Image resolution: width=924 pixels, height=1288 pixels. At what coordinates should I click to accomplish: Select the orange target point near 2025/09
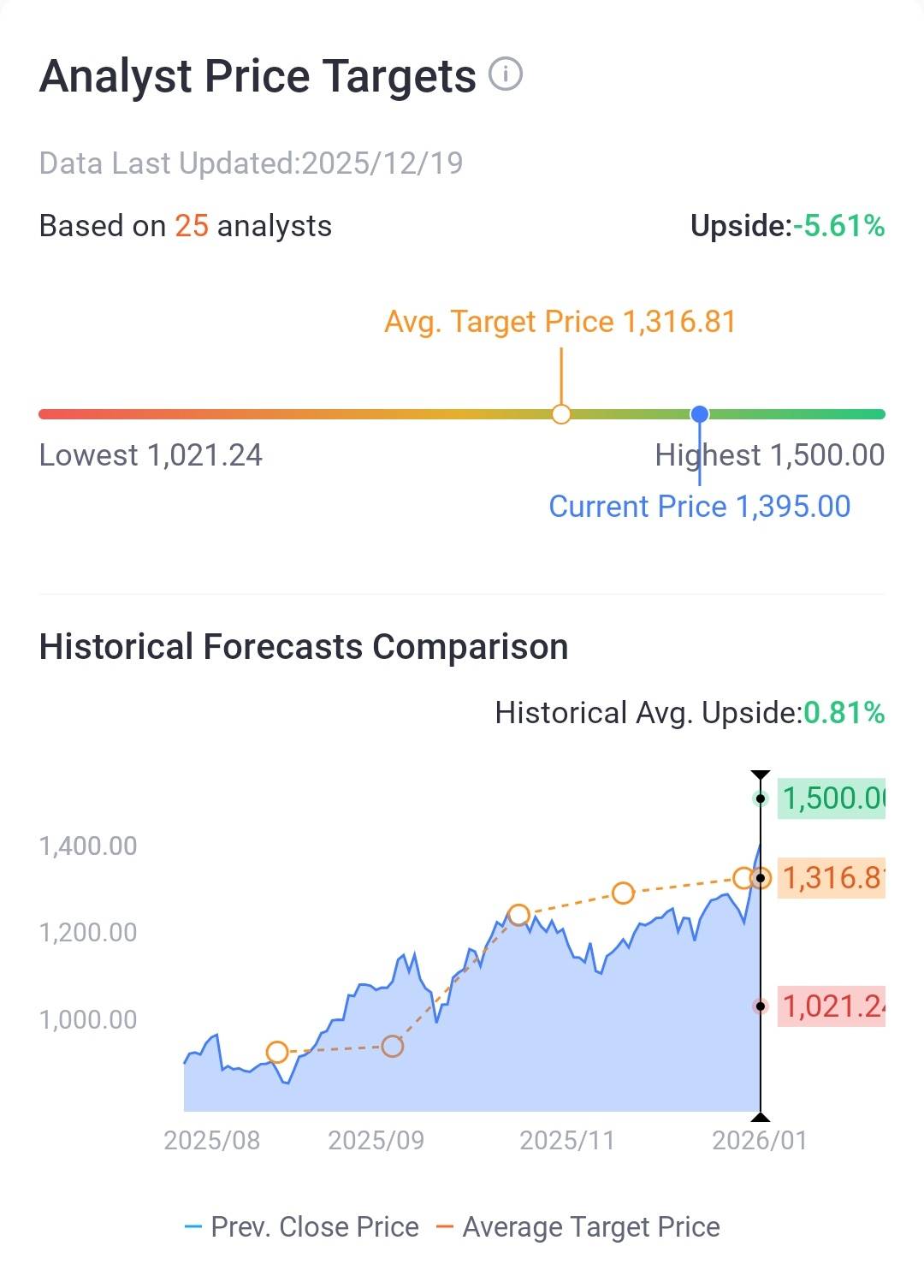392,1046
